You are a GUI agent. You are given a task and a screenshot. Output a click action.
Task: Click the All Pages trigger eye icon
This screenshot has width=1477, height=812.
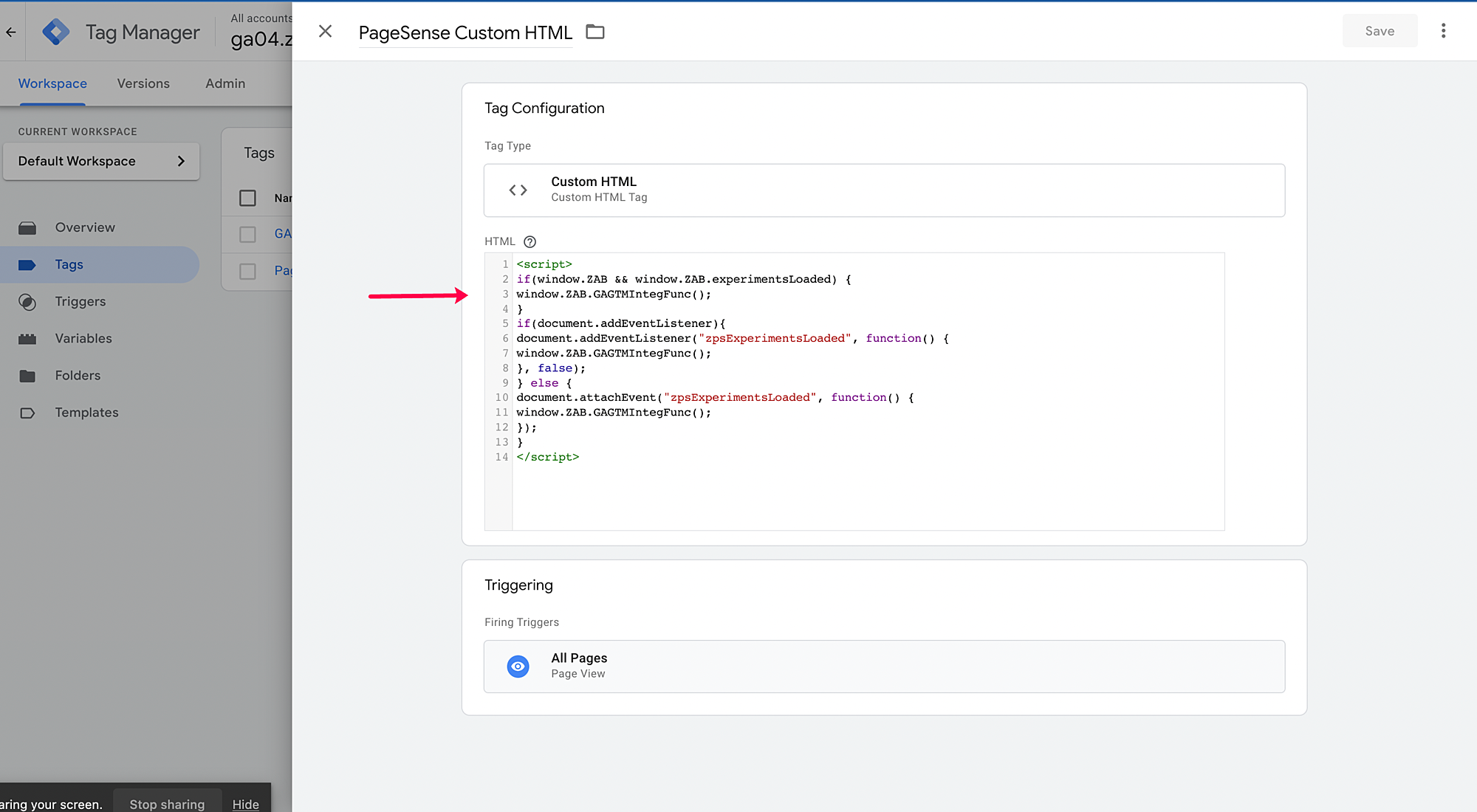(x=518, y=666)
